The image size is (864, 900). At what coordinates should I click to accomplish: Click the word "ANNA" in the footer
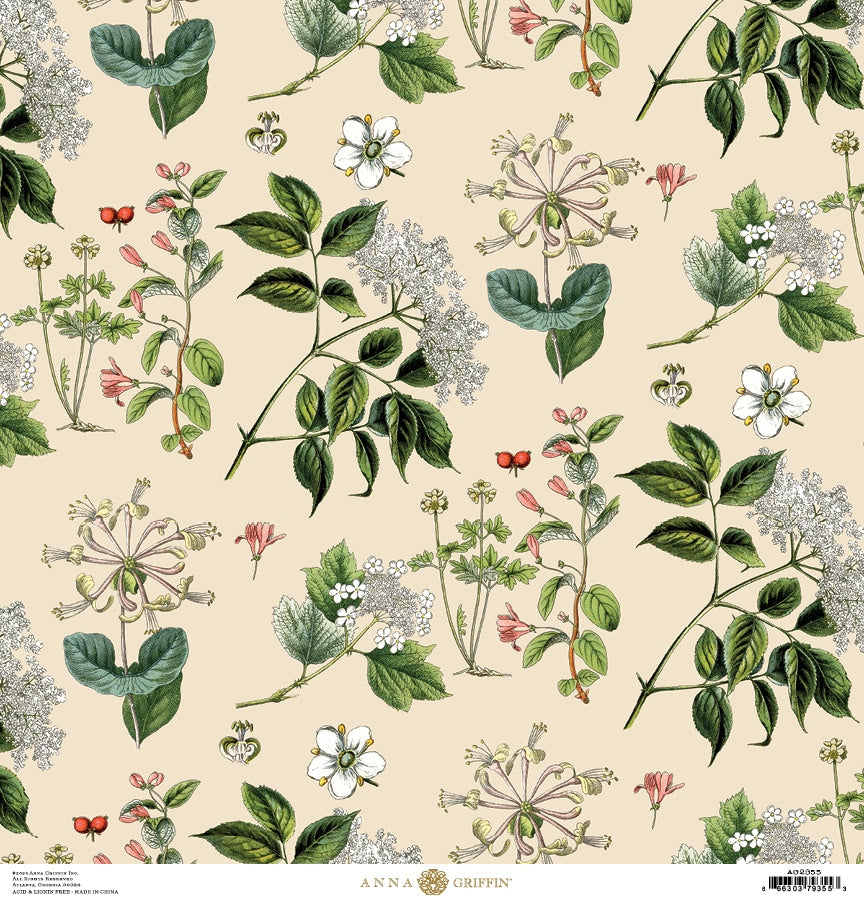click(x=385, y=883)
